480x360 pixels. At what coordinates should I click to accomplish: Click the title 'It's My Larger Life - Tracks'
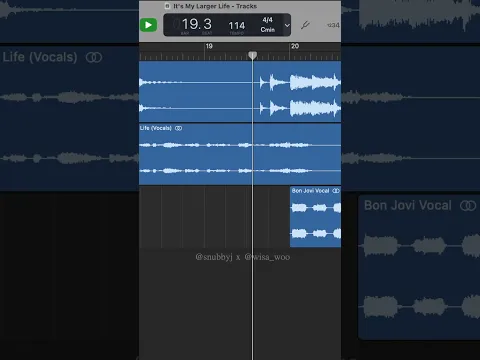215,6
